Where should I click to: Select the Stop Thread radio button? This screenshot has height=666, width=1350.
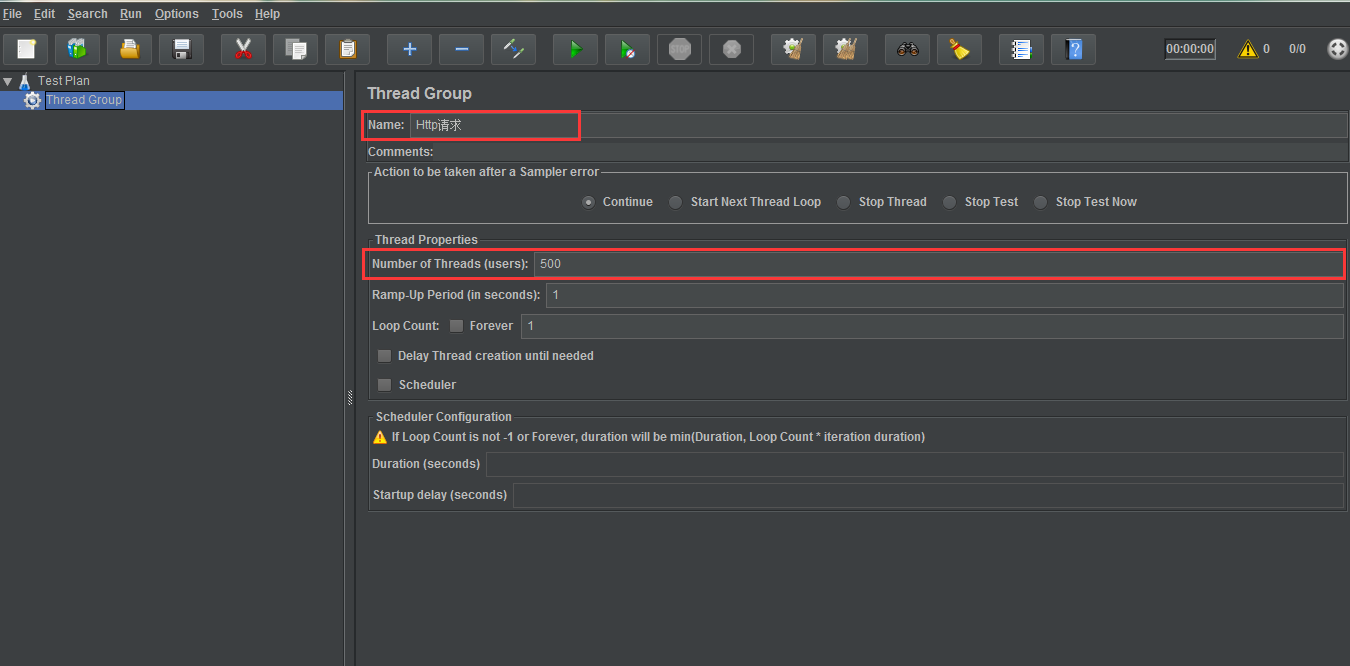844,202
